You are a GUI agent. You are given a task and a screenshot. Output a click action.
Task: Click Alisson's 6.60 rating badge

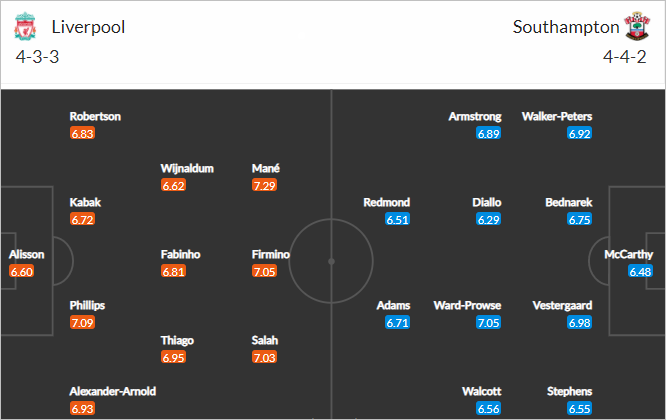21,271
